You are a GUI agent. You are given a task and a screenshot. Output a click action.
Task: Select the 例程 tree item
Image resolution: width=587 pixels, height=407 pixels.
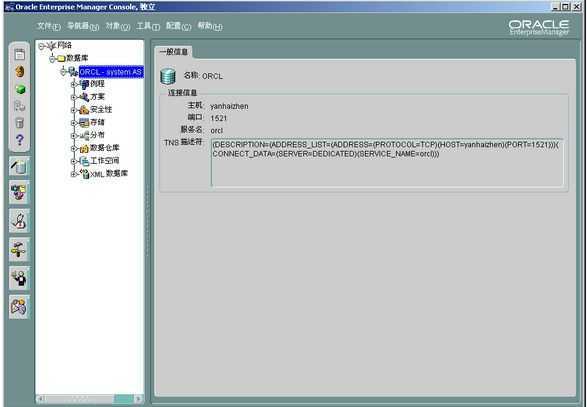pyautogui.click(x=97, y=84)
